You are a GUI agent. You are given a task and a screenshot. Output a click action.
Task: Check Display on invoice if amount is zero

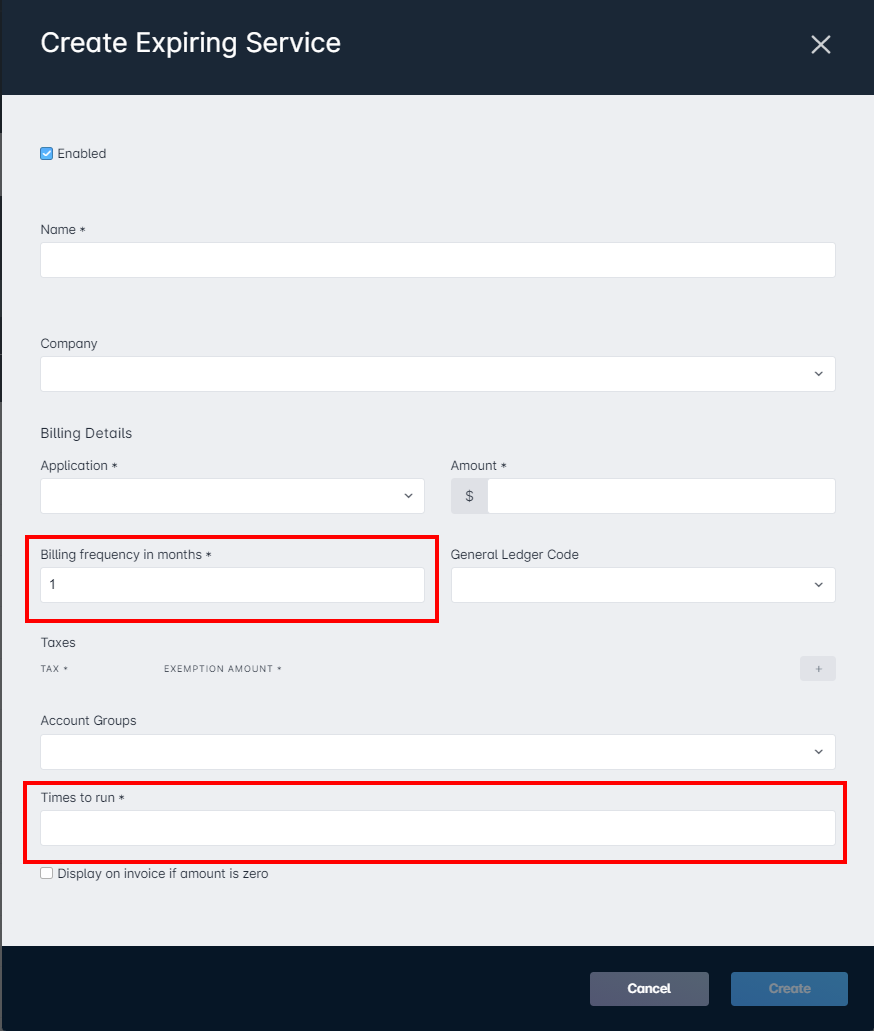(x=47, y=873)
